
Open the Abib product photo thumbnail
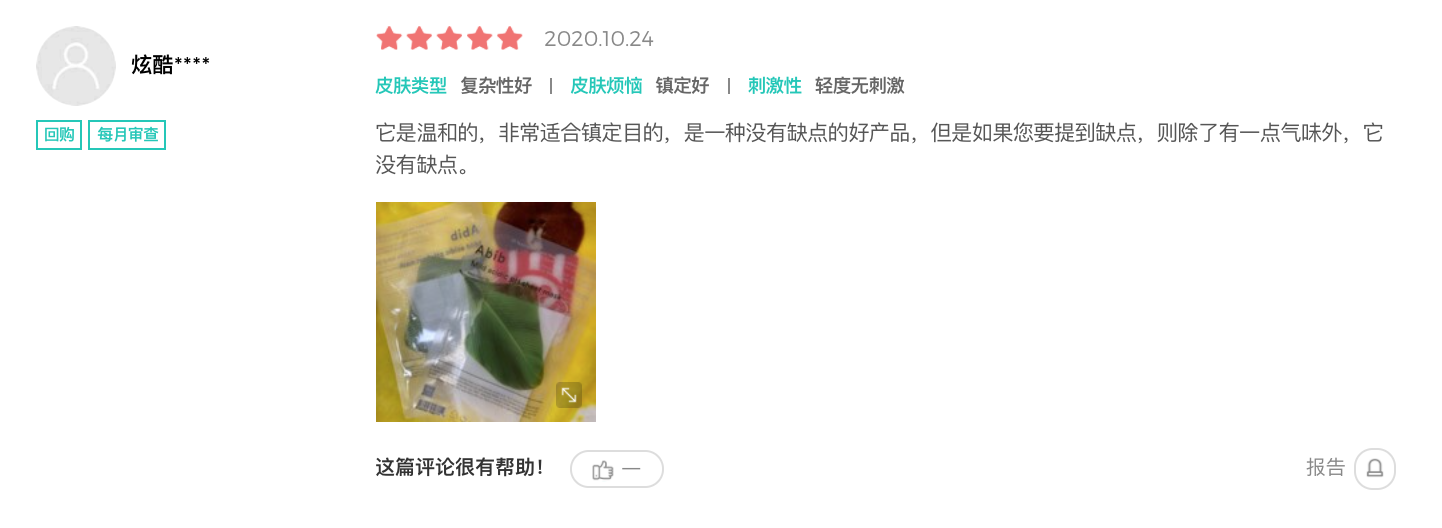click(486, 312)
